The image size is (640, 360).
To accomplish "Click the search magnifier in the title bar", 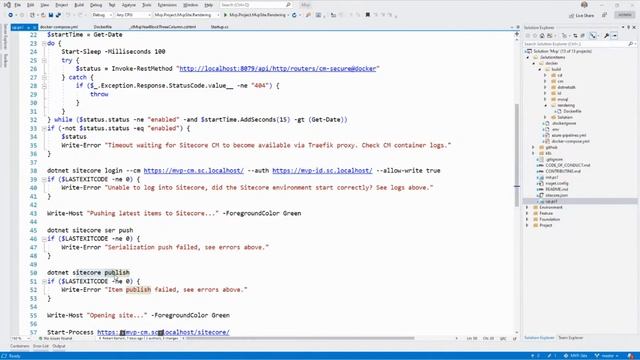I will point(288,5).
